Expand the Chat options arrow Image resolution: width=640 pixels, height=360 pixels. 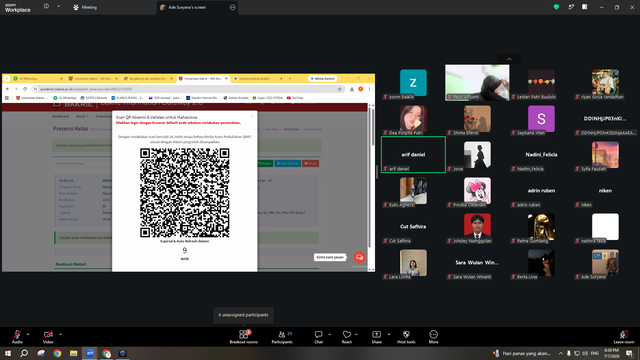(x=329, y=334)
